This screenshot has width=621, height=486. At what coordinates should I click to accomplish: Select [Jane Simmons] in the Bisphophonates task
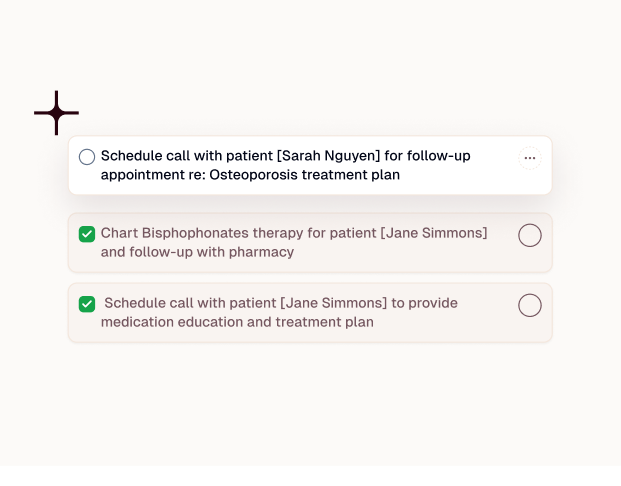pos(434,233)
